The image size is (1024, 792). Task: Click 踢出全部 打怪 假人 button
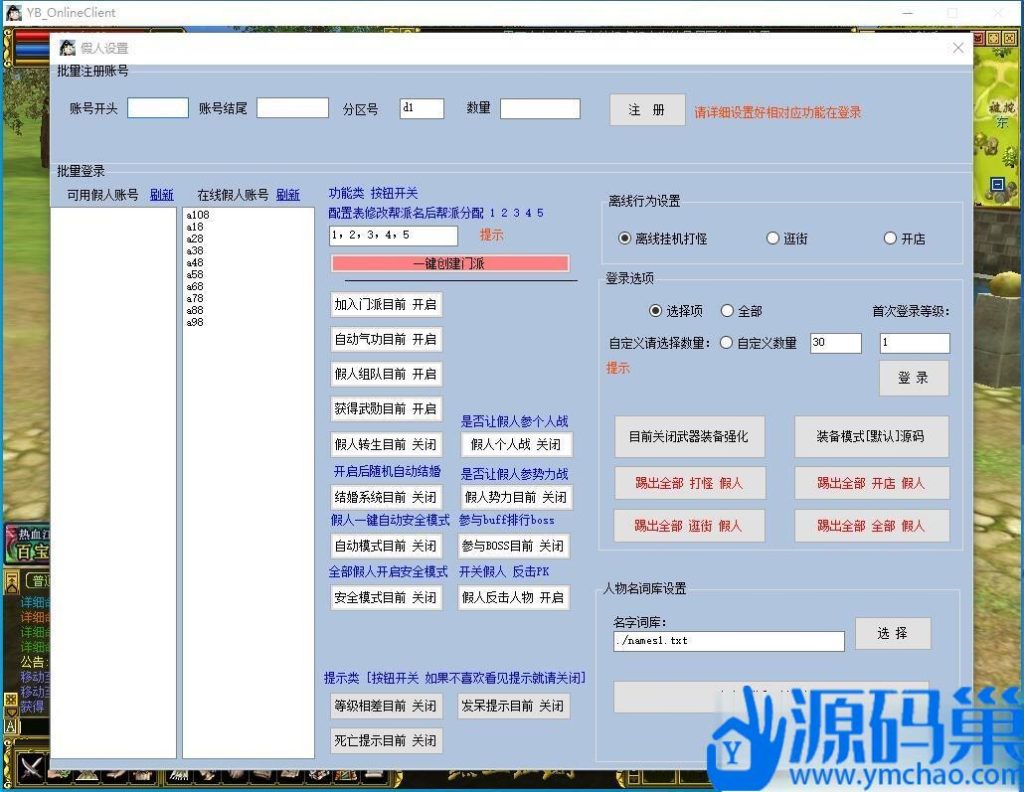point(689,483)
